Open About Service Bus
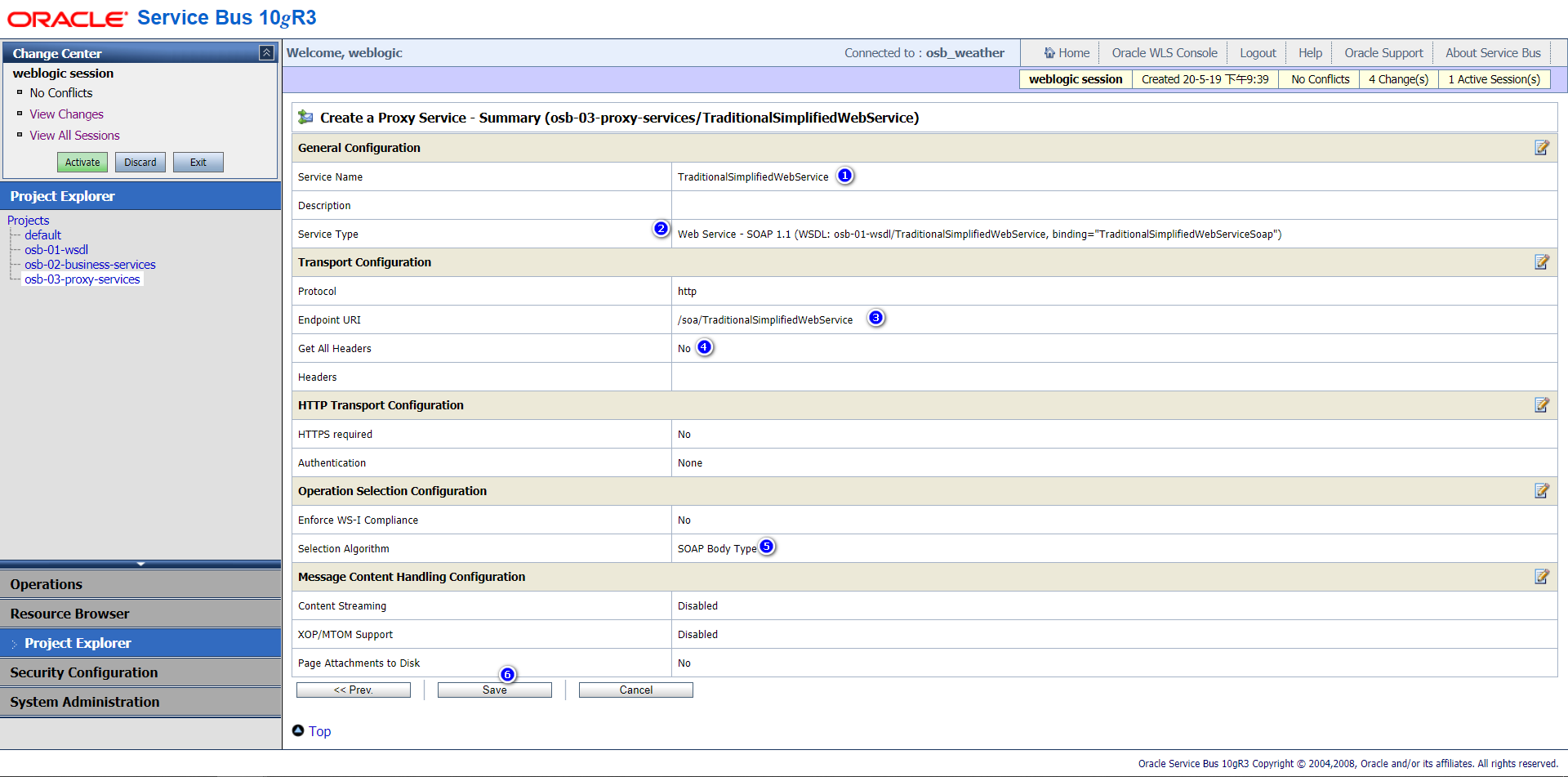Viewport: 1568px width, 777px height. [x=1493, y=53]
